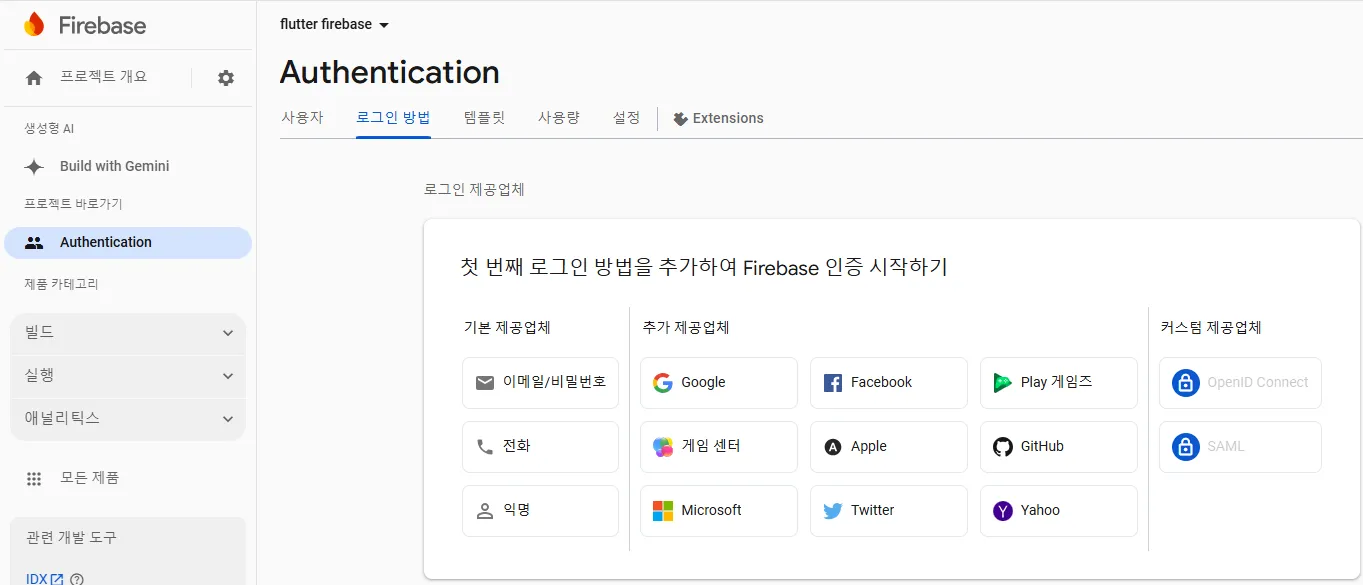Screen dimensions: 1363x585
Task: Choose 익명 sign-in provider
Action: 540,511
